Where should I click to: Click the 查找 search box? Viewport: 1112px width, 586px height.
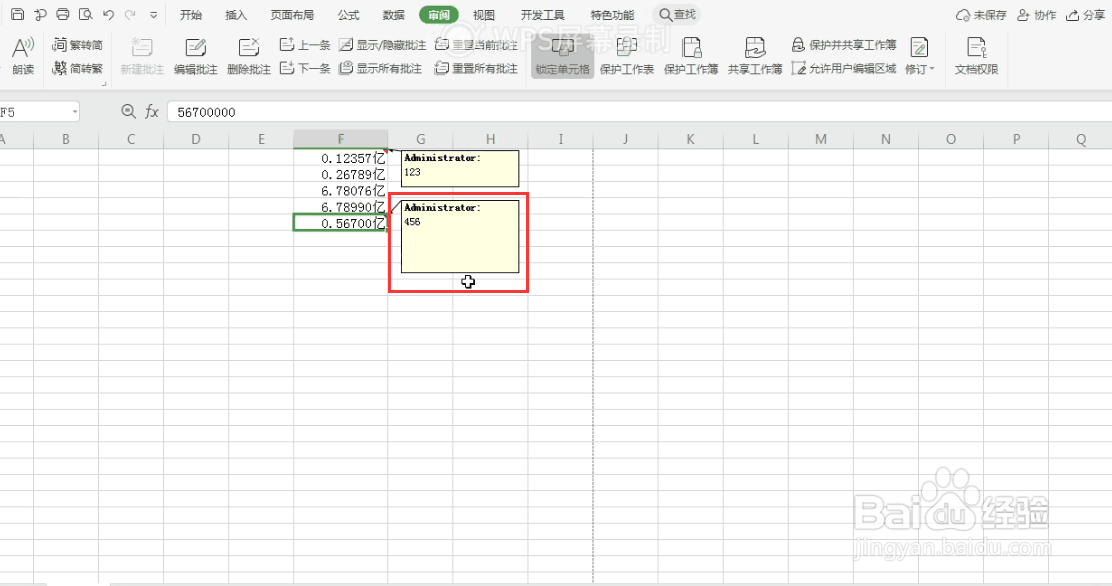coord(677,14)
